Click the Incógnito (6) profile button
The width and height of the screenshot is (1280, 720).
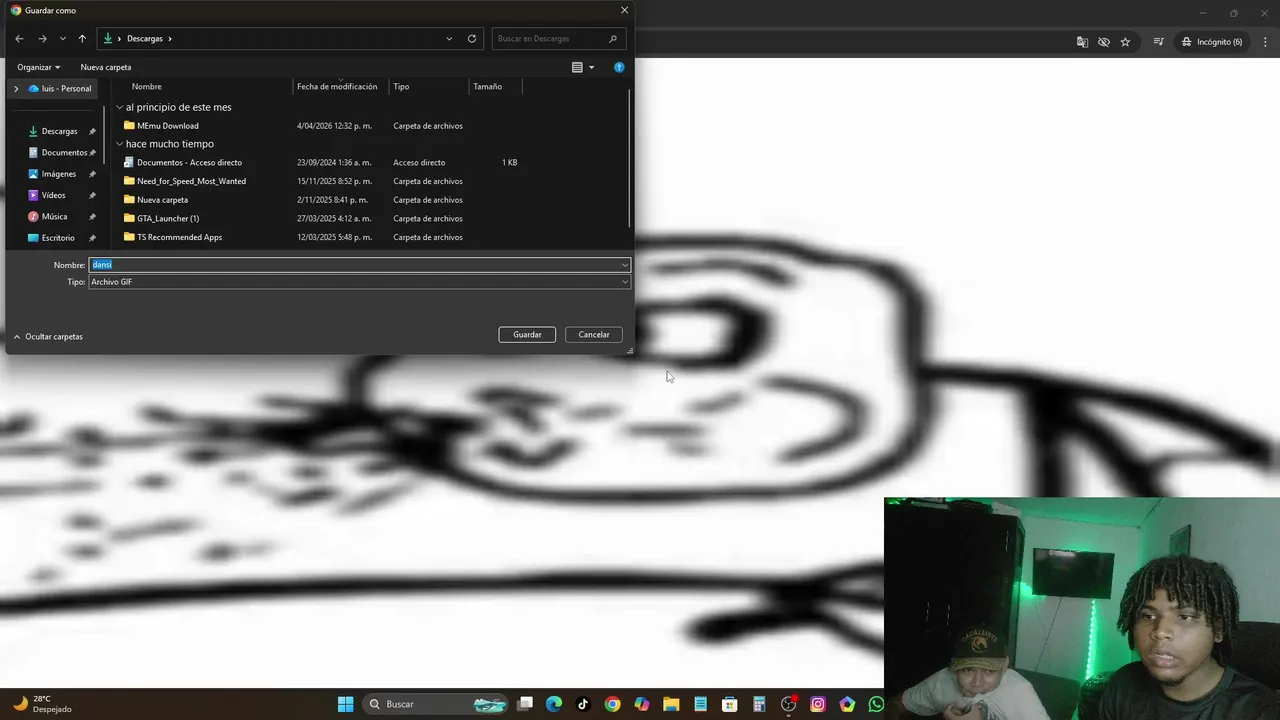point(1211,42)
